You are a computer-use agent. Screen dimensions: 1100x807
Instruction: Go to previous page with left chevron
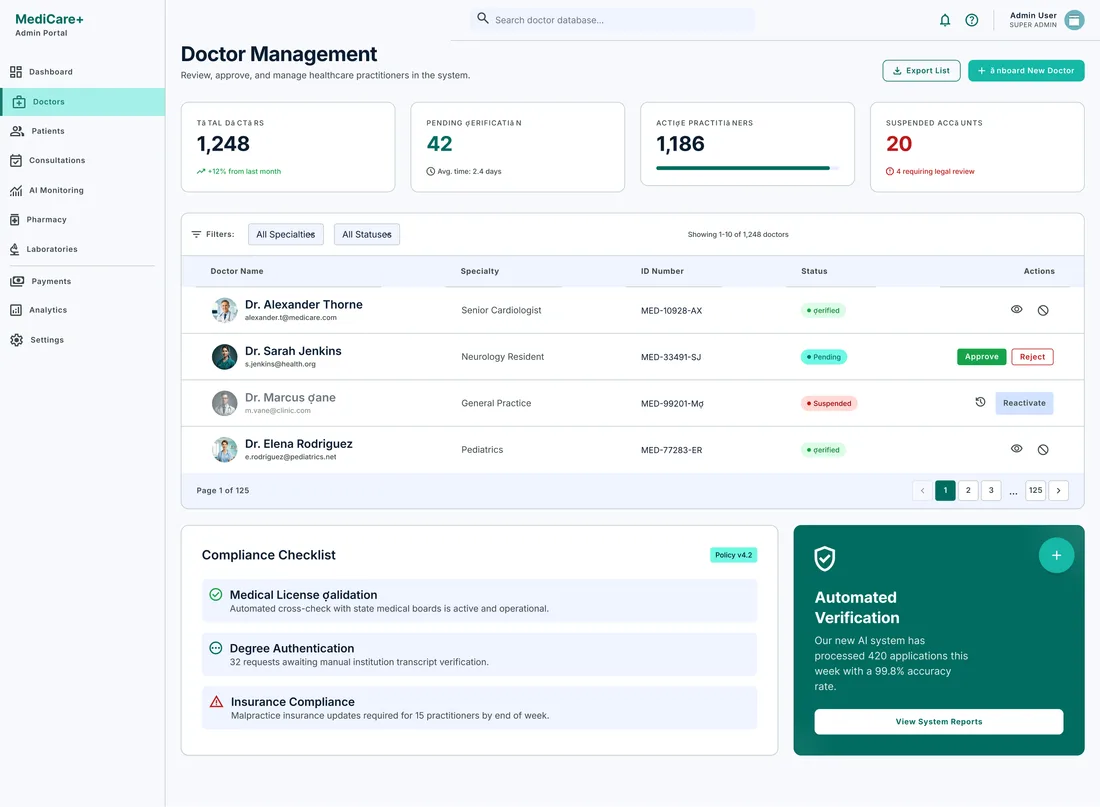pos(923,491)
